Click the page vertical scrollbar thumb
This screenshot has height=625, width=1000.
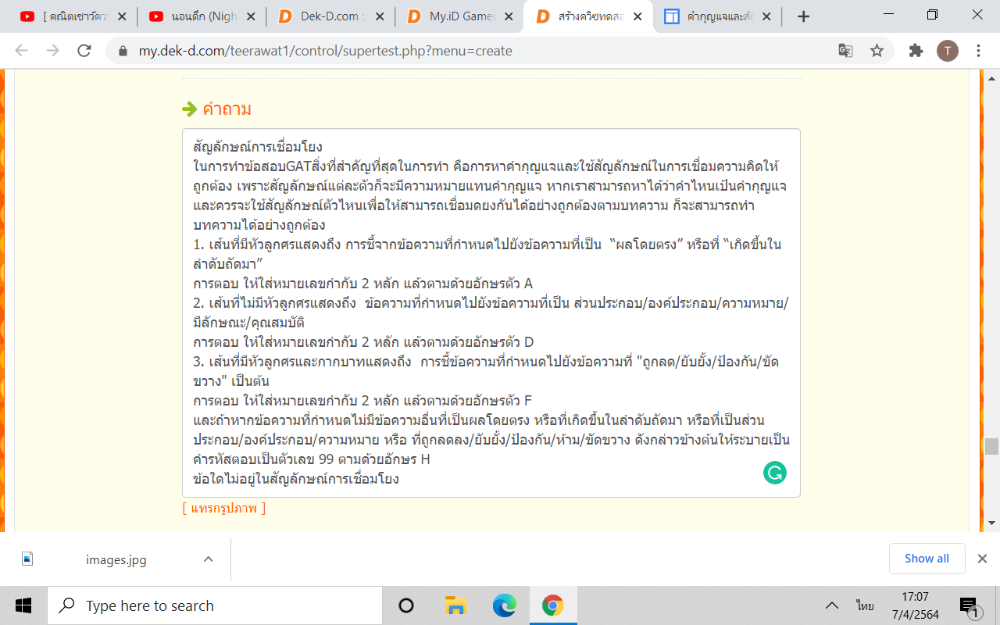[990, 446]
